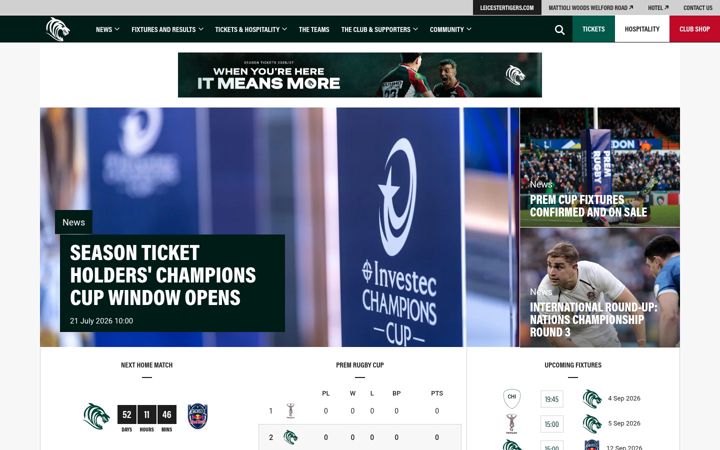The height and width of the screenshot is (450, 720).
Task: Click the Prem Rugby Cup heading
Action: click(x=360, y=365)
